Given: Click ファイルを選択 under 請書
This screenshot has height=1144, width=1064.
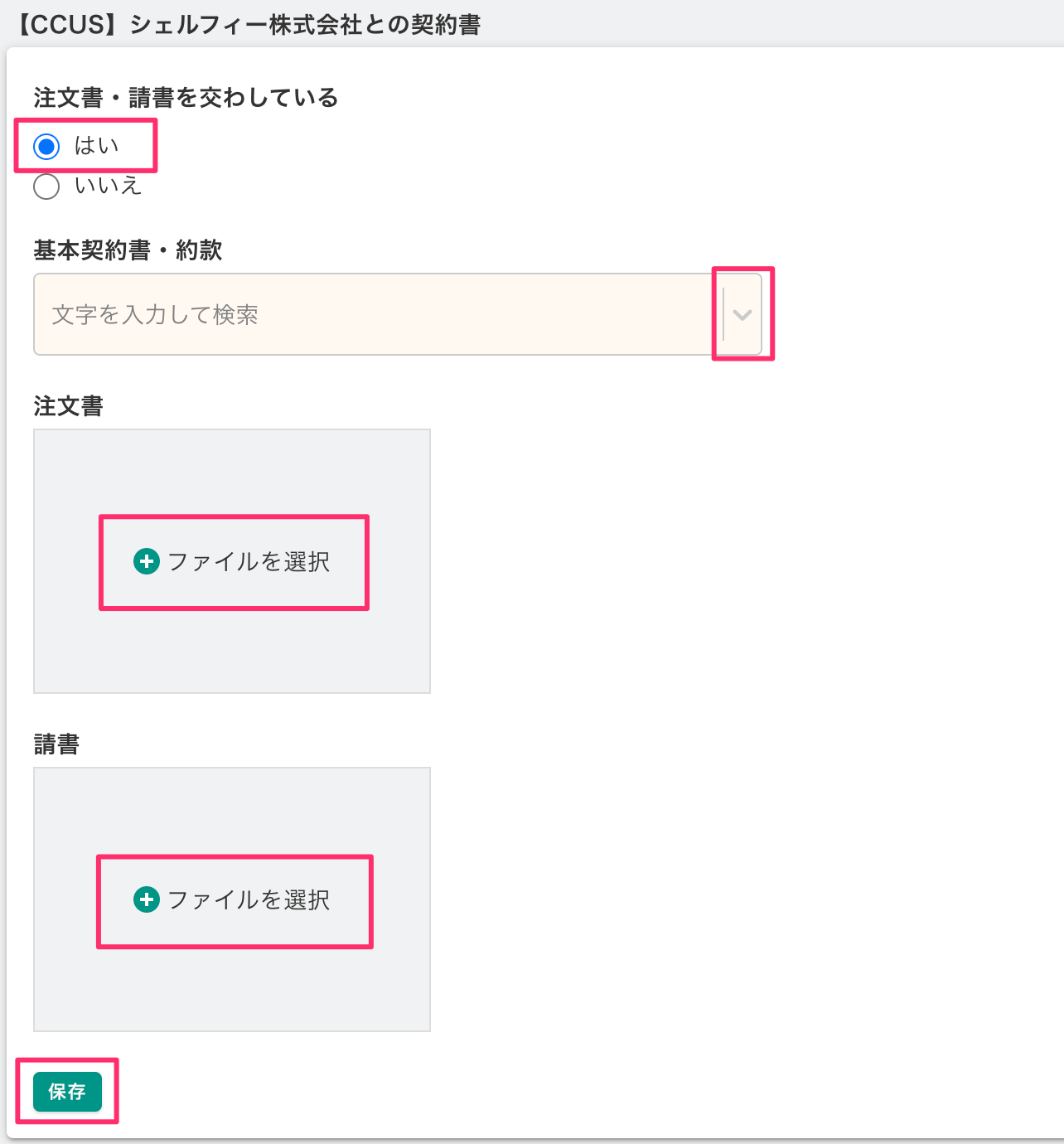Looking at the screenshot, I should click(x=235, y=900).
